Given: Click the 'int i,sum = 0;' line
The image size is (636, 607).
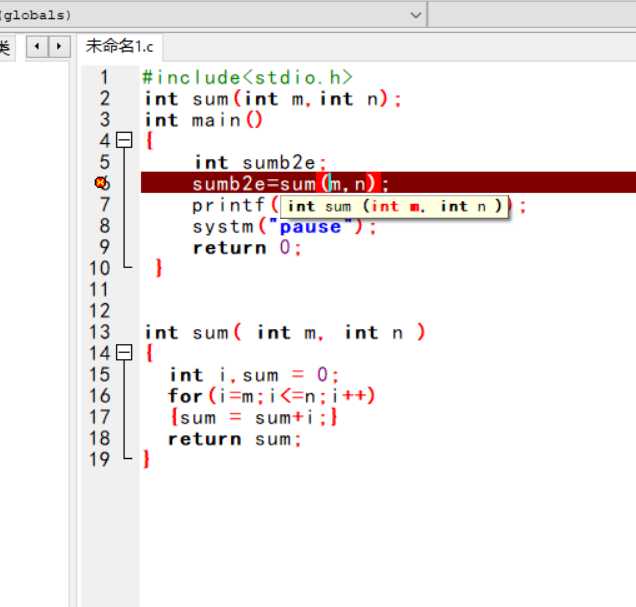Looking at the screenshot, I should click(254, 375).
